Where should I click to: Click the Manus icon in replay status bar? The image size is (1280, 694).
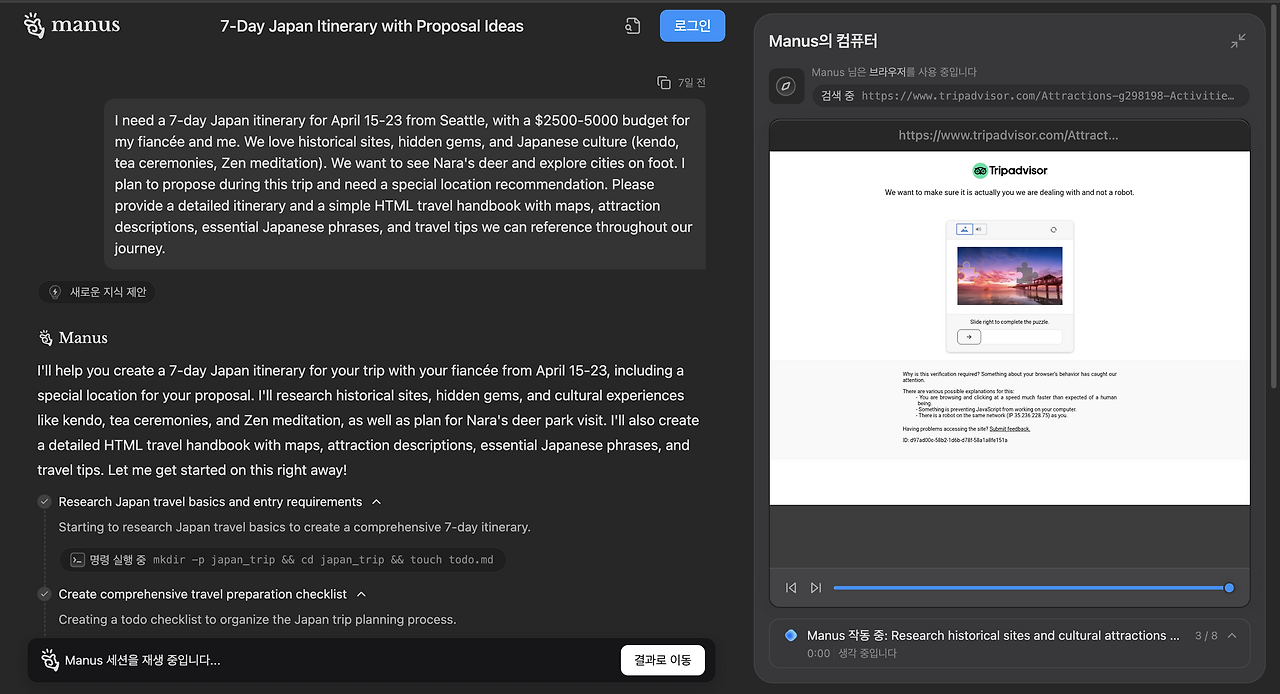point(50,660)
